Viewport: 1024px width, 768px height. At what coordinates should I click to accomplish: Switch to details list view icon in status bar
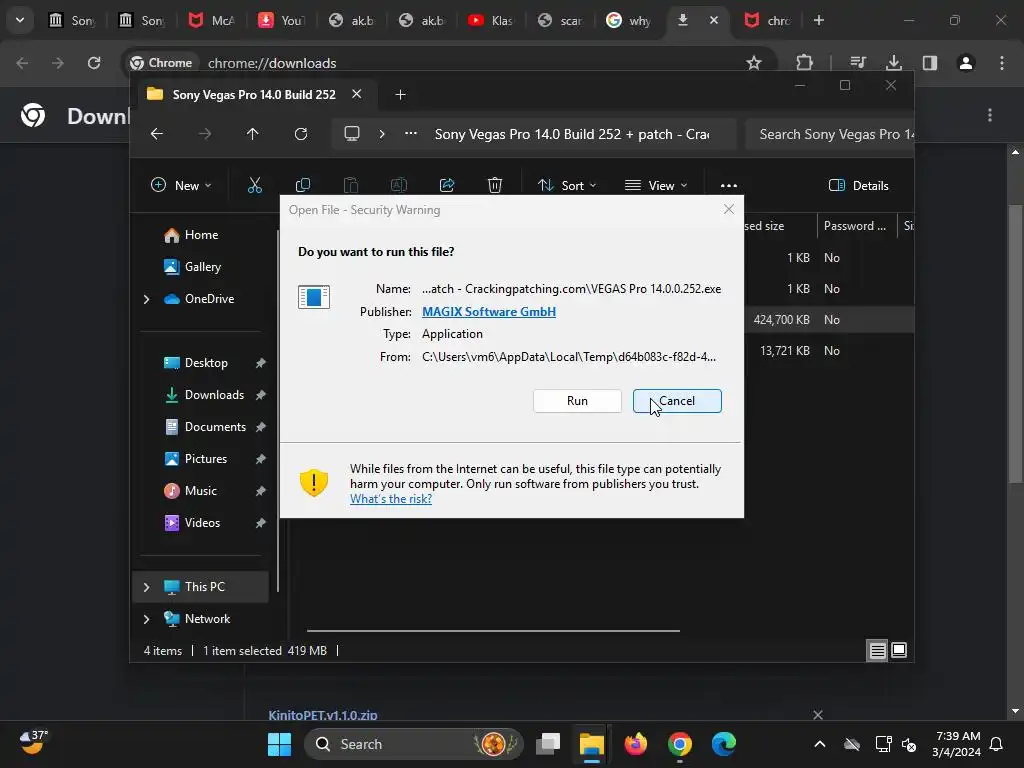click(x=877, y=650)
